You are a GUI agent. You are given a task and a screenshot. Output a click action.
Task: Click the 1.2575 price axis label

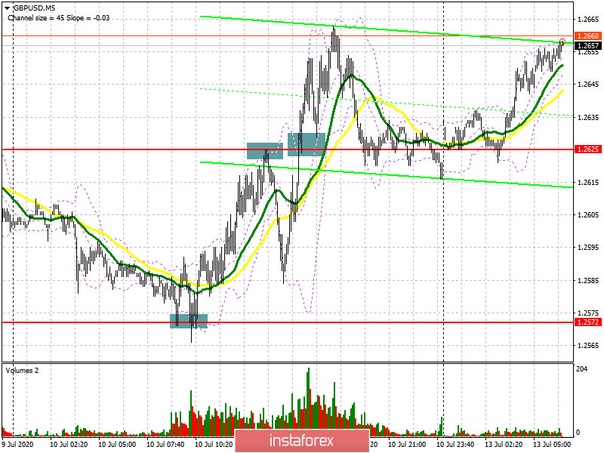click(x=588, y=312)
